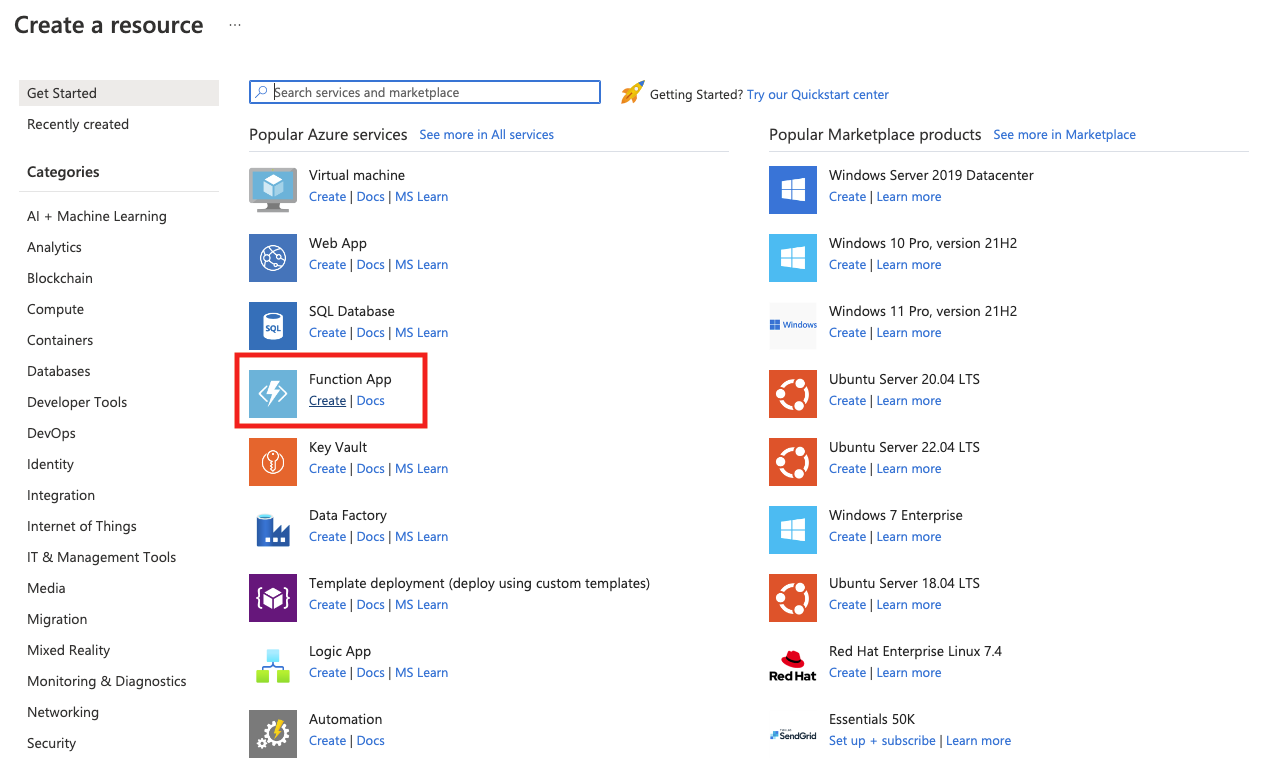Open See more in All services

[x=486, y=134]
